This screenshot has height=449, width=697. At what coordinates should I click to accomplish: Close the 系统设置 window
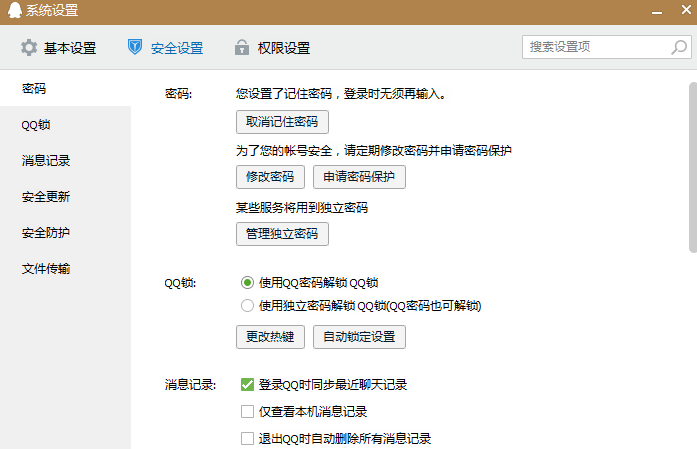tap(686, 10)
